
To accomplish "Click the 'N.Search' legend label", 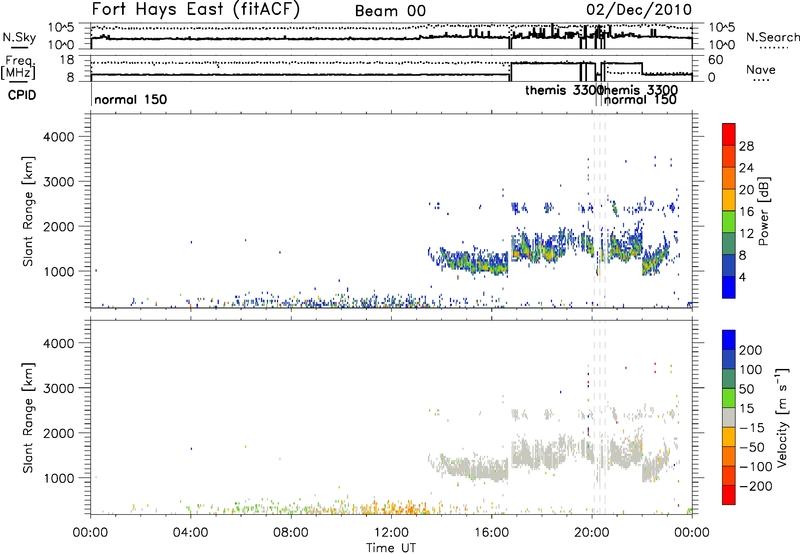I will (x=772, y=37).
